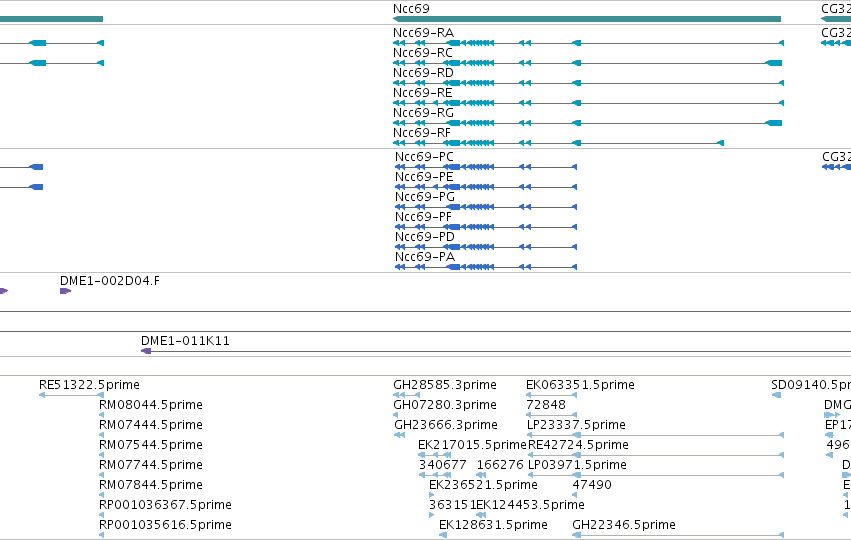This screenshot has width=851, height=540.
Task: Select the RM08044.5prime EST label
Action: [150, 405]
